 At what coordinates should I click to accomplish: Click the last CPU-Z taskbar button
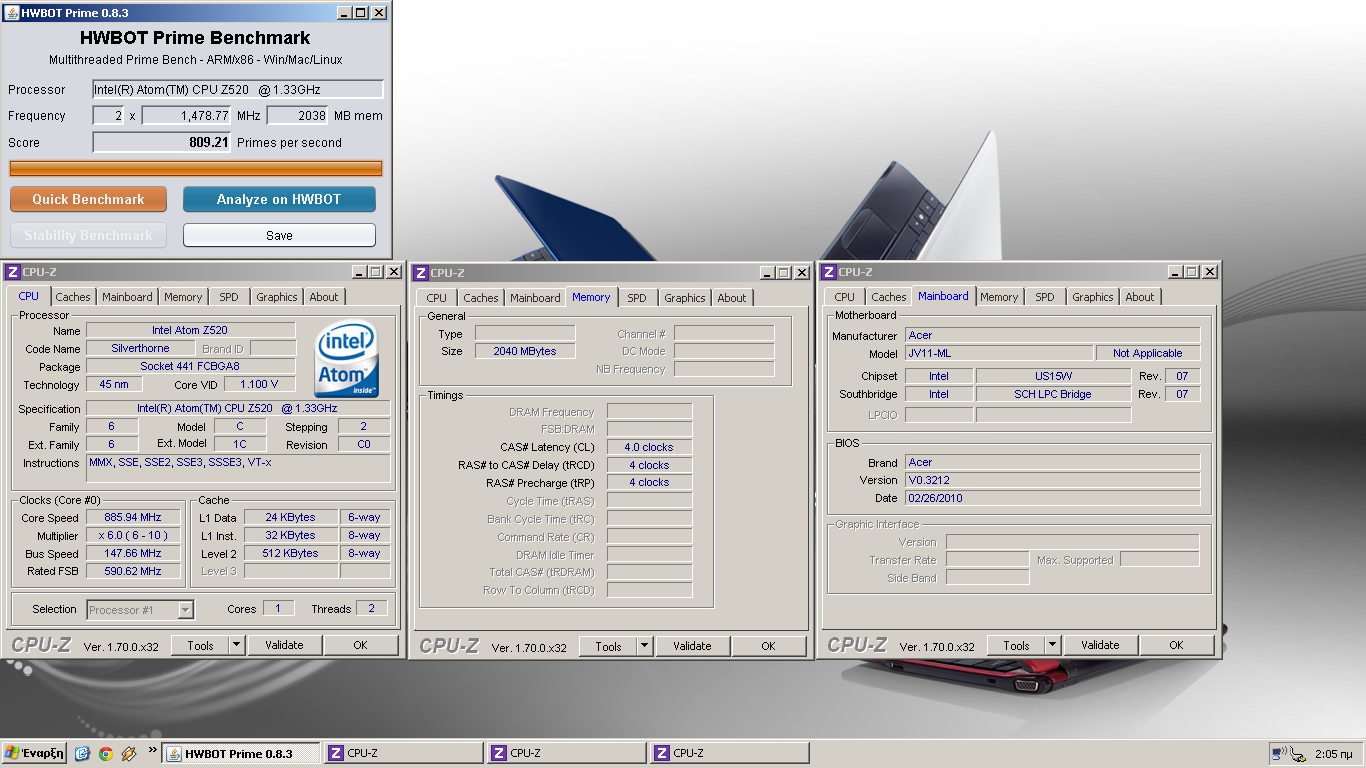point(730,754)
